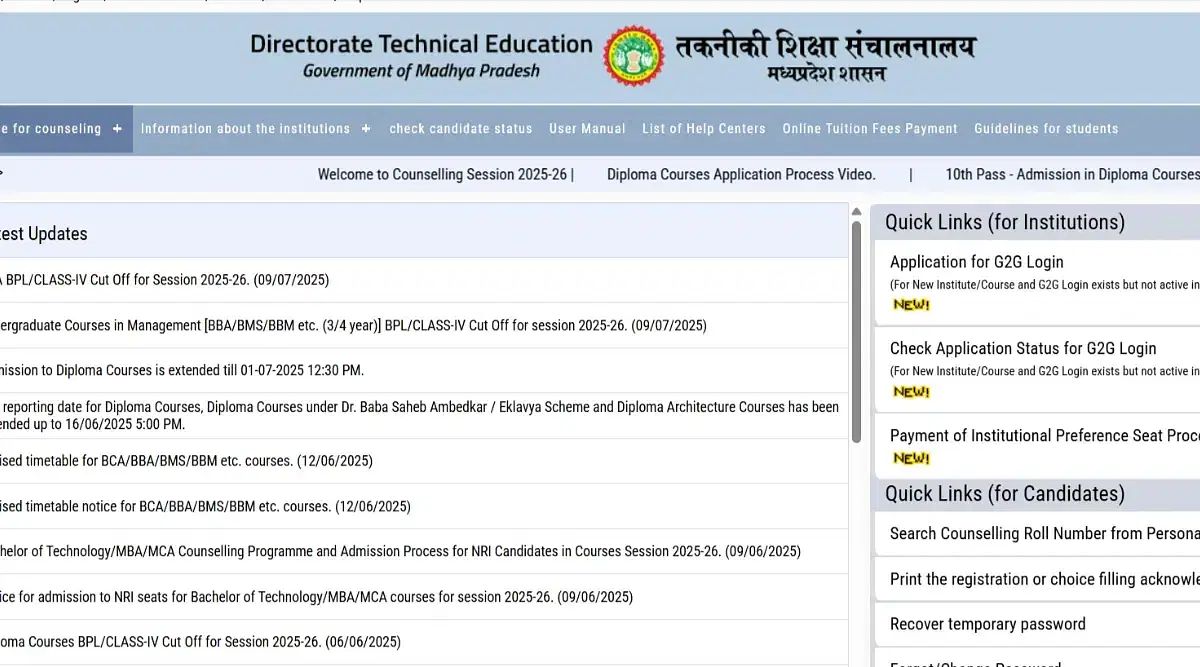
Task: Open Guidelines for students menu item
Action: click(x=1046, y=129)
